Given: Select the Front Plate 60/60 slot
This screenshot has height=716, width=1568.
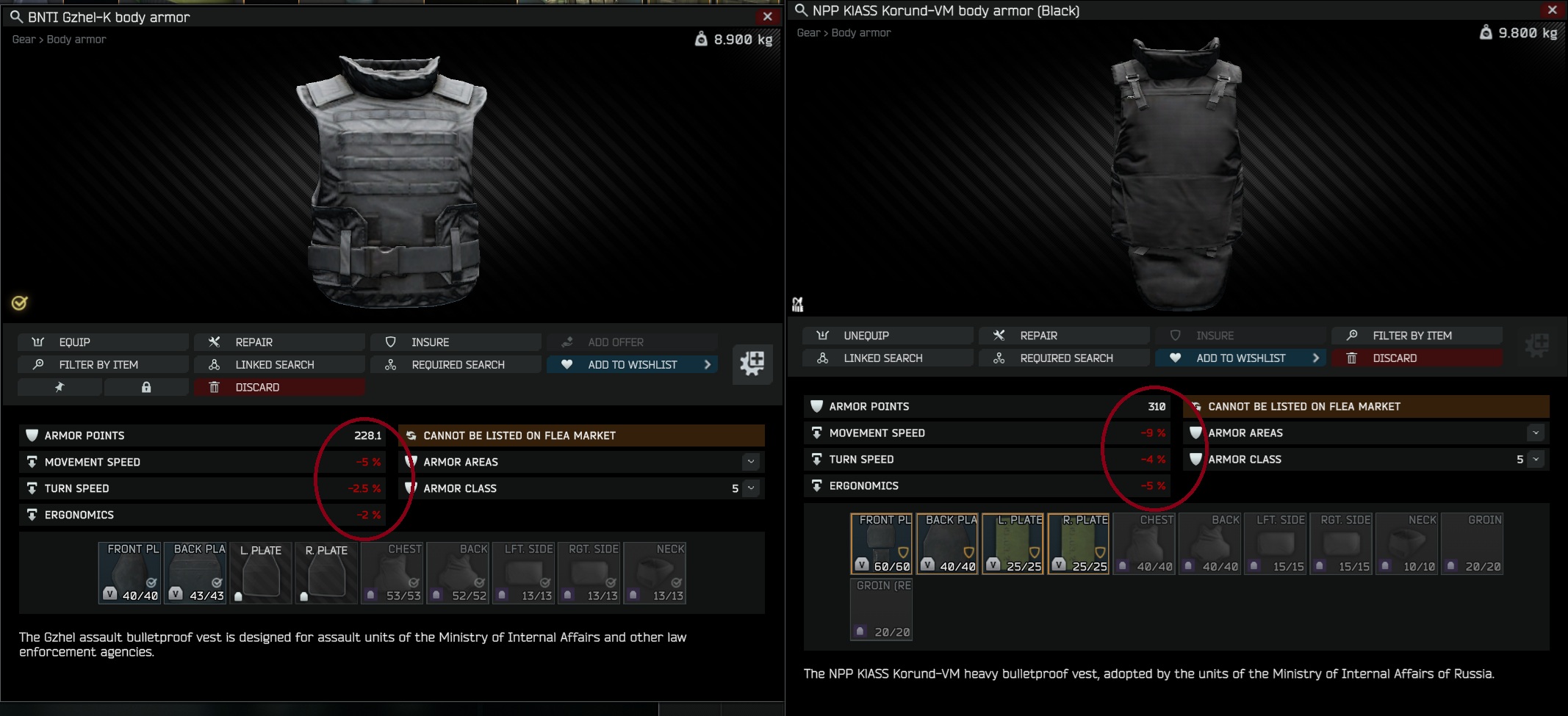Looking at the screenshot, I should point(882,543).
